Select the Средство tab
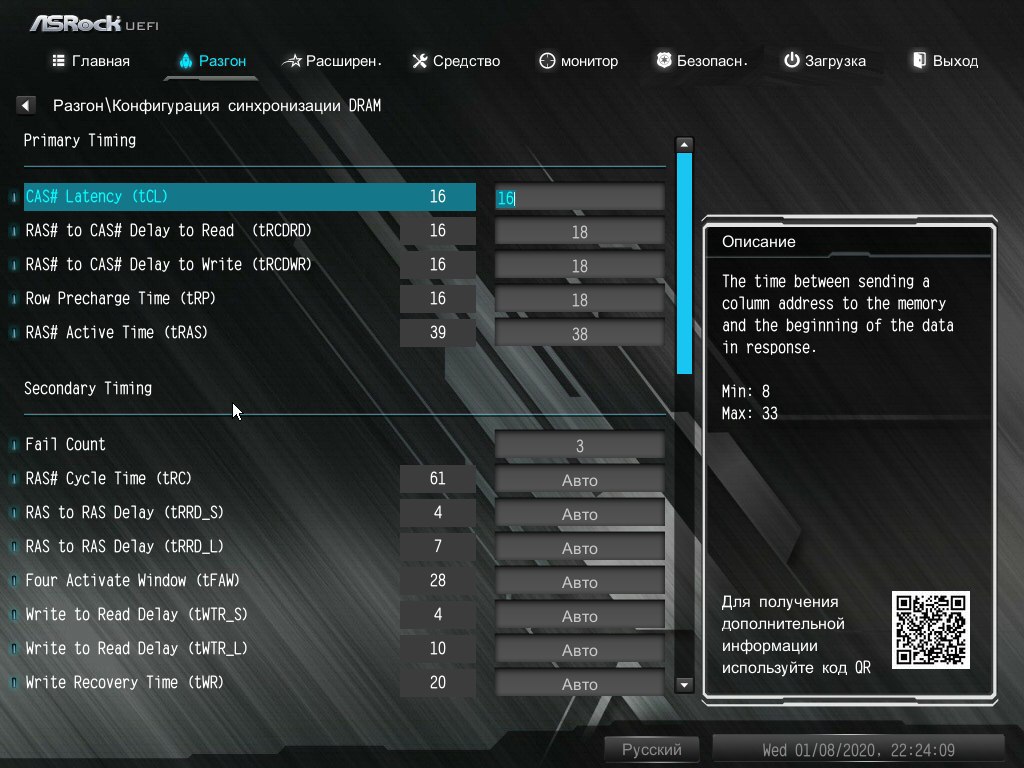Viewport: 1024px width, 768px height. [456, 61]
